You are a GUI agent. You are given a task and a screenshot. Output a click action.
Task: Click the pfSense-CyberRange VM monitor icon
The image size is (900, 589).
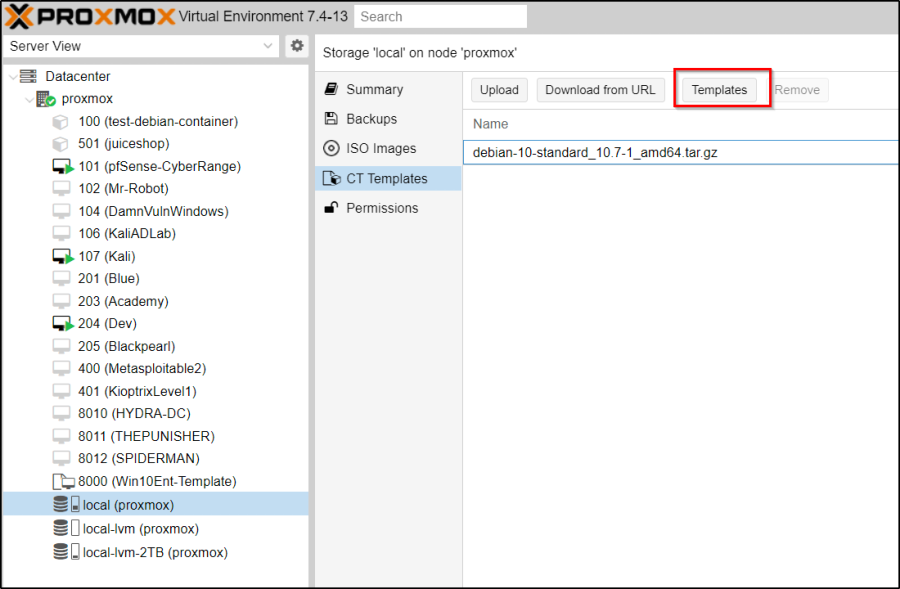point(63,167)
